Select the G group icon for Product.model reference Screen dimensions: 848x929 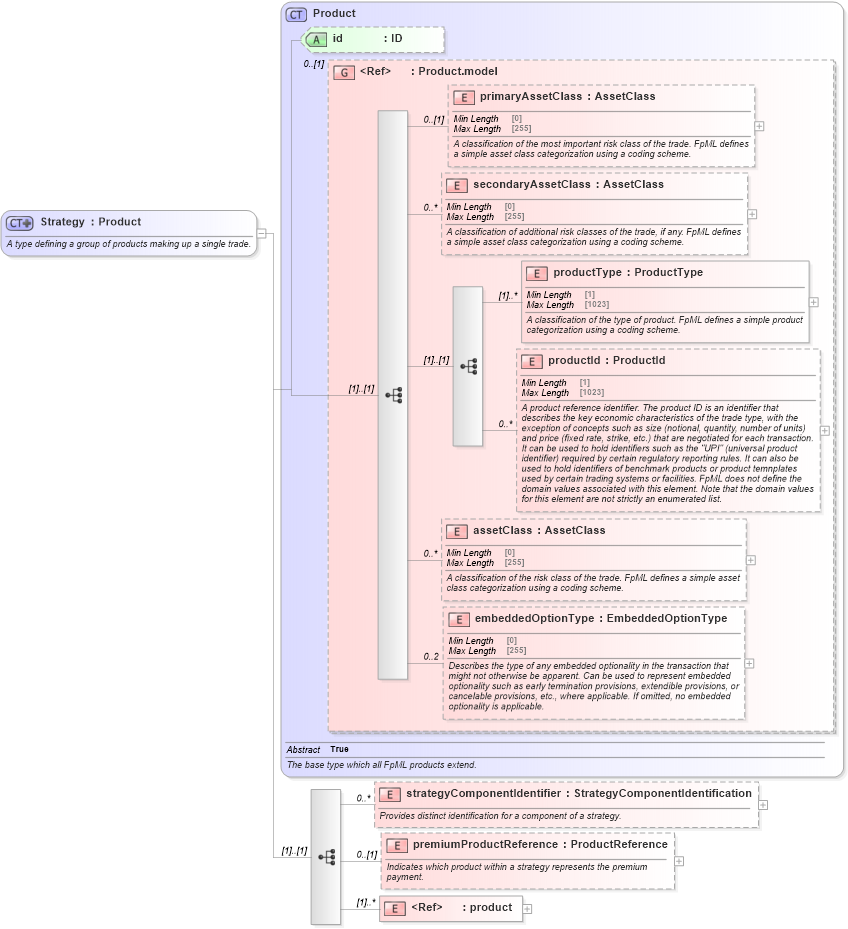tap(345, 73)
